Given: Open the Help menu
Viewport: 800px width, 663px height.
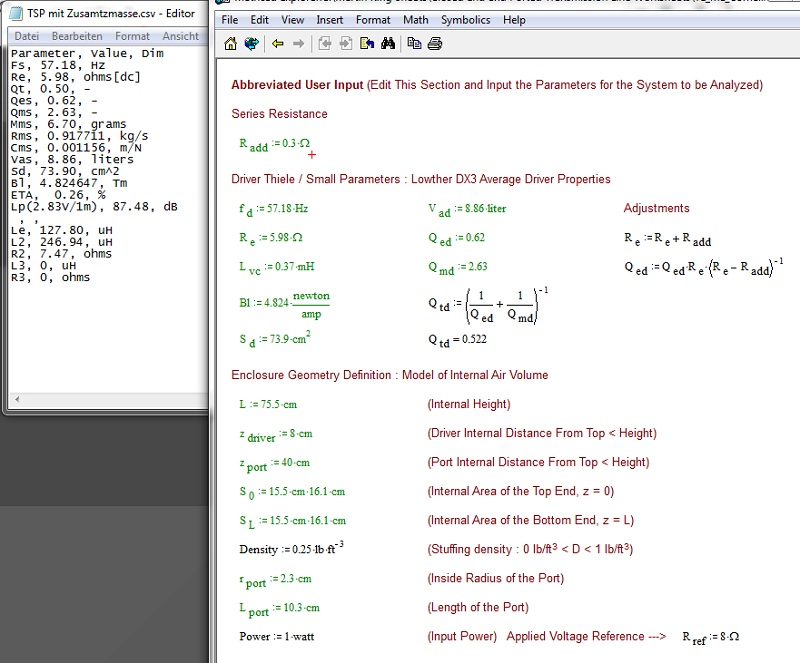Looking at the screenshot, I should pyautogui.click(x=514, y=20).
